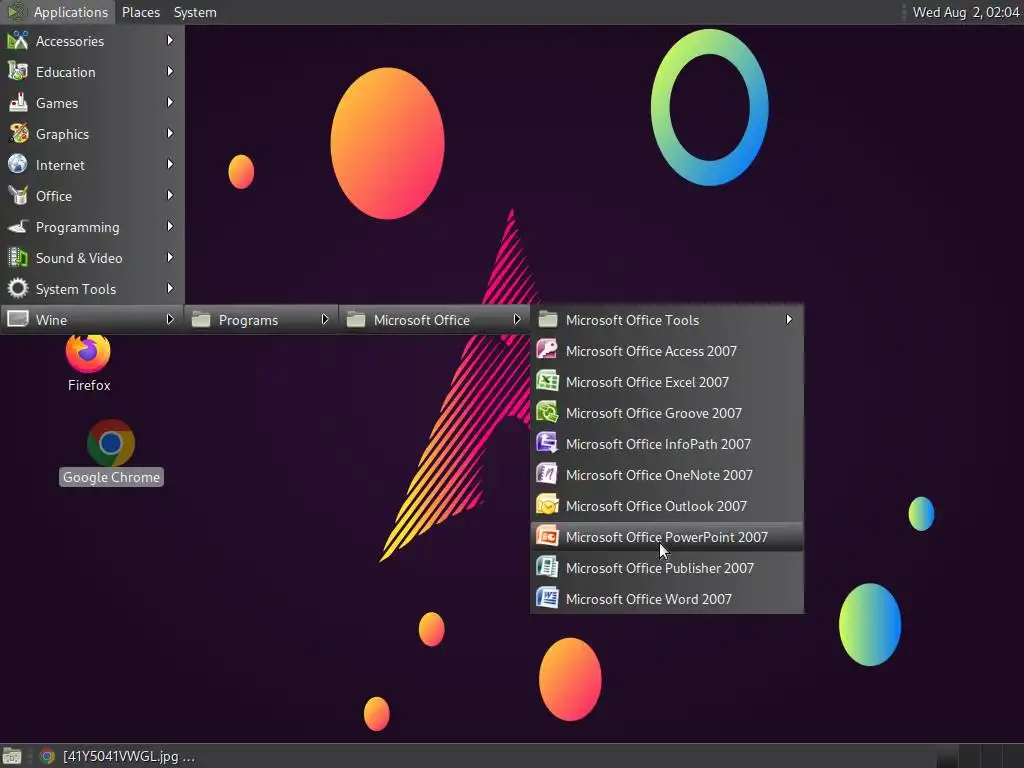
Task: Click the InfoPath 2007 icon
Action: coord(547,443)
